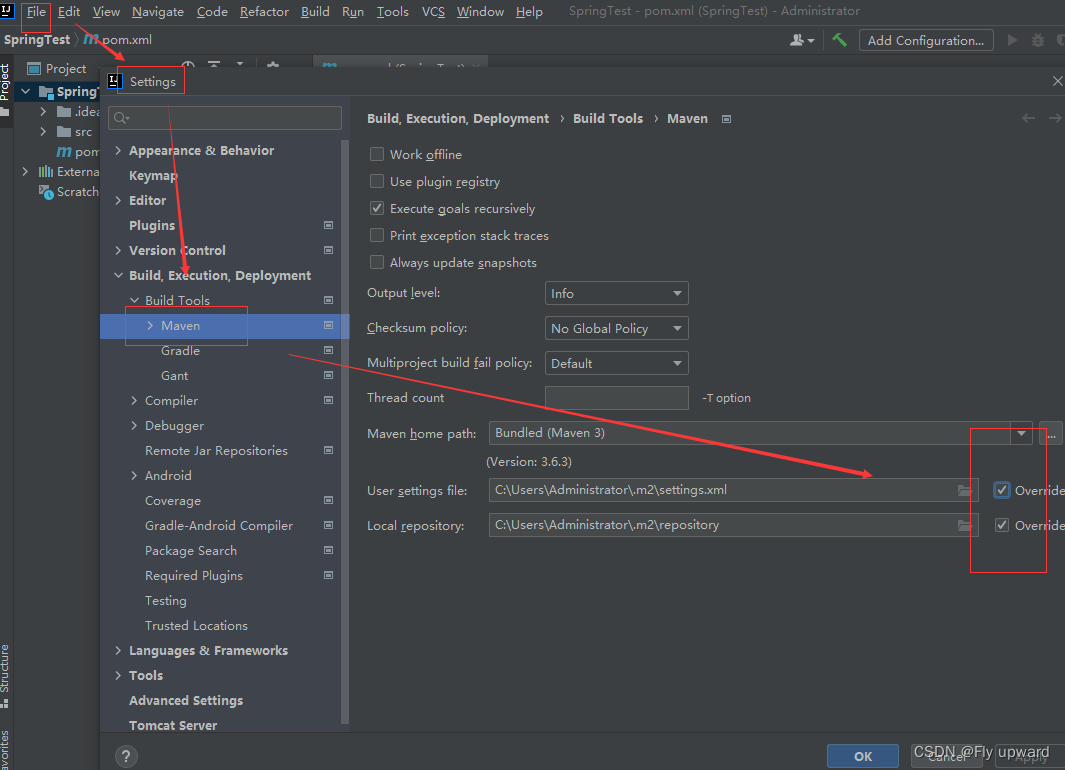The image size is (1065, 770).
Task: Expand the Android settings node
Action: point(134,476)
